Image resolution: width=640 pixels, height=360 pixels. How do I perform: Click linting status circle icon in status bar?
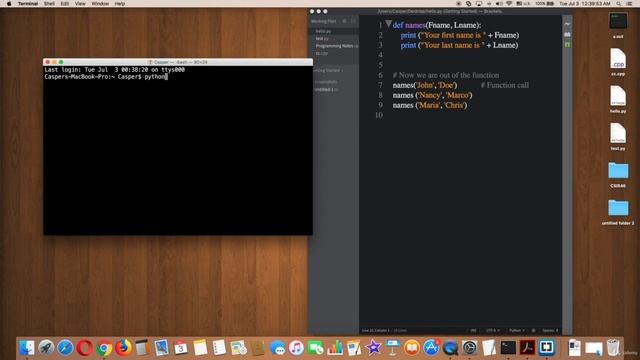533,330
